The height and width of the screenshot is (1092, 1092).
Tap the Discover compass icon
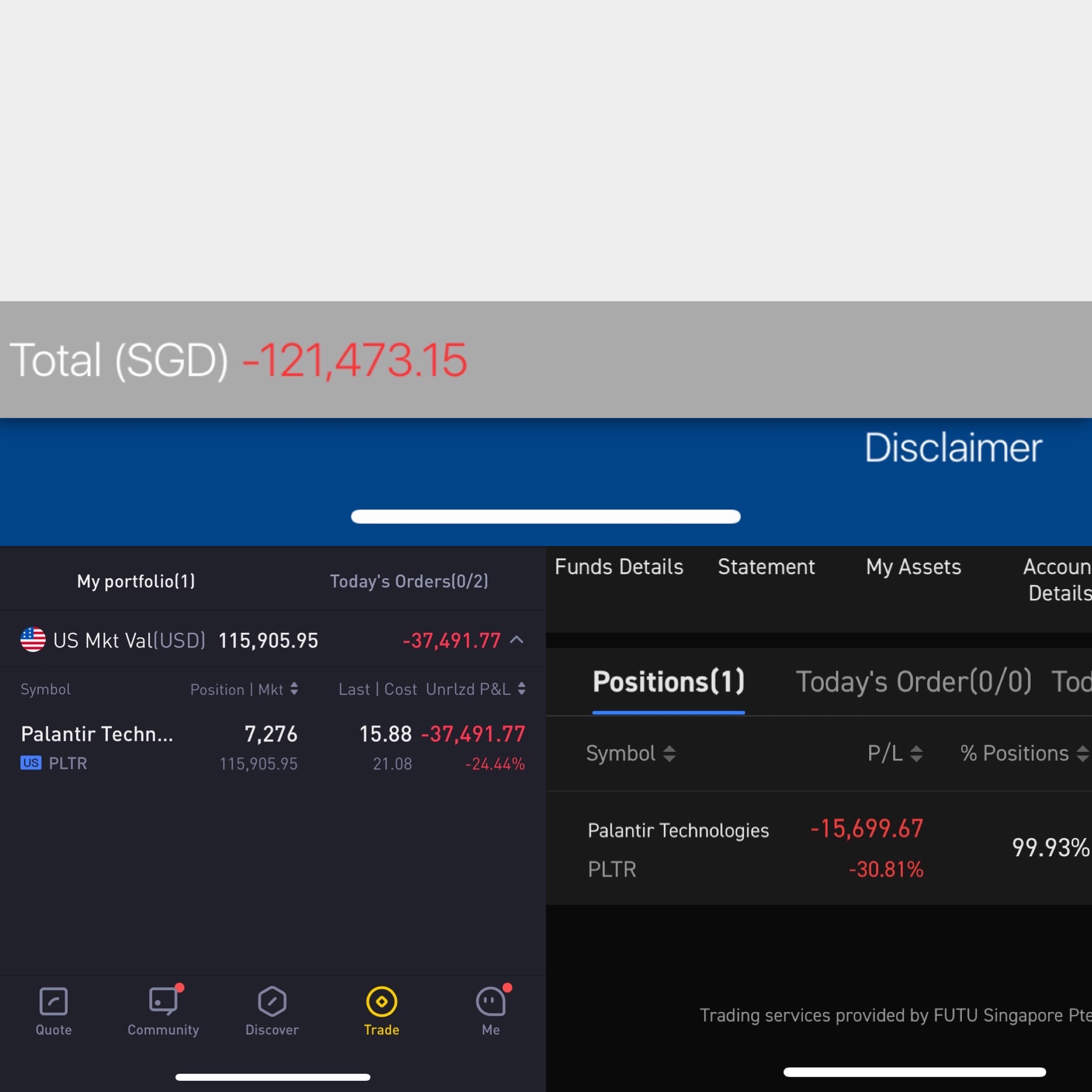click(272, 1001)
